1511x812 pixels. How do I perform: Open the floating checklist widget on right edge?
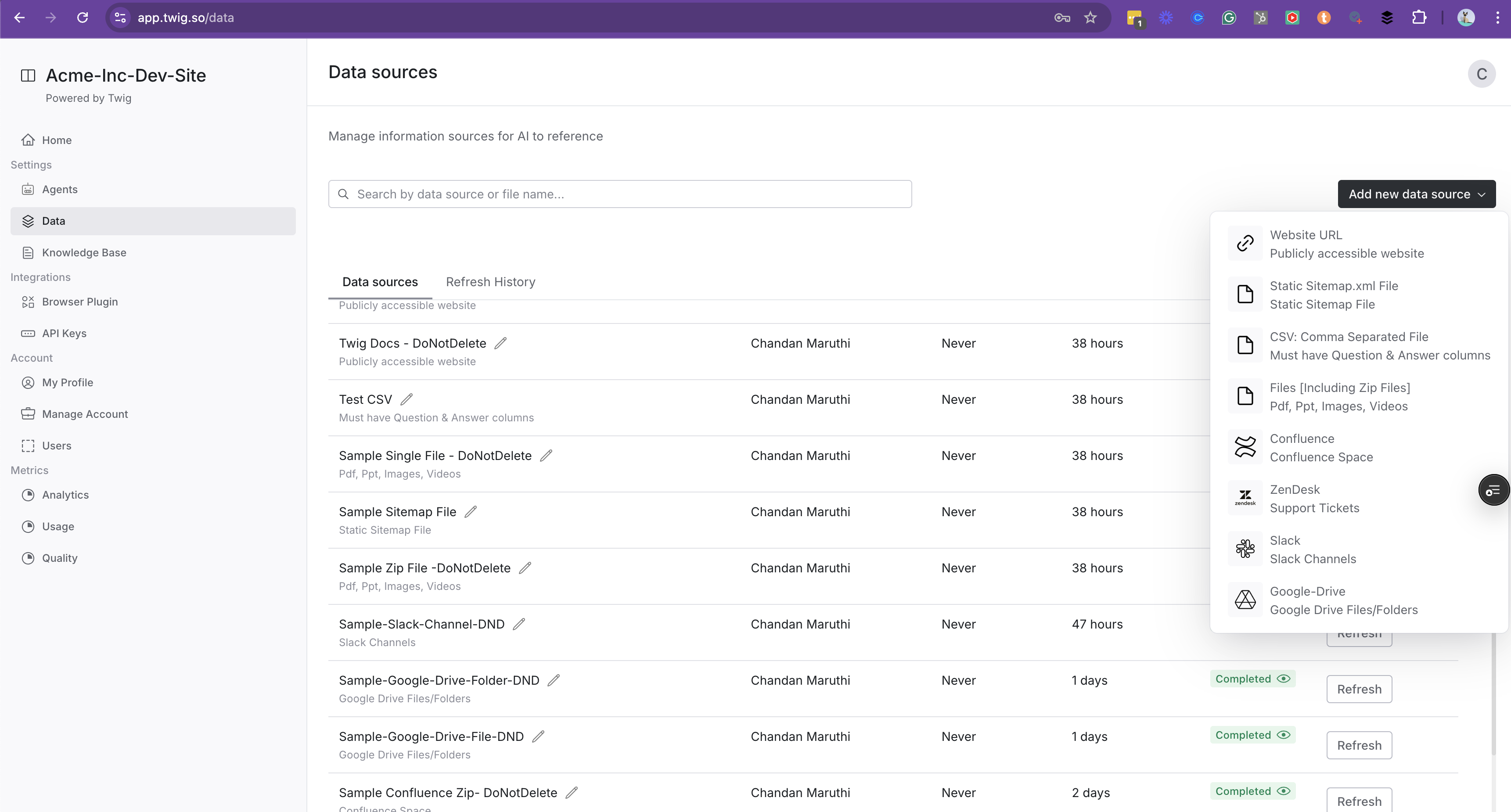coord(1493,490)
